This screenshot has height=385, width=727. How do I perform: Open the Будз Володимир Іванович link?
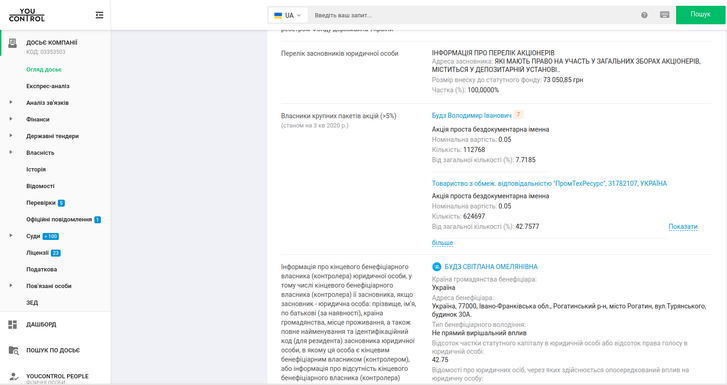(472, 116)
